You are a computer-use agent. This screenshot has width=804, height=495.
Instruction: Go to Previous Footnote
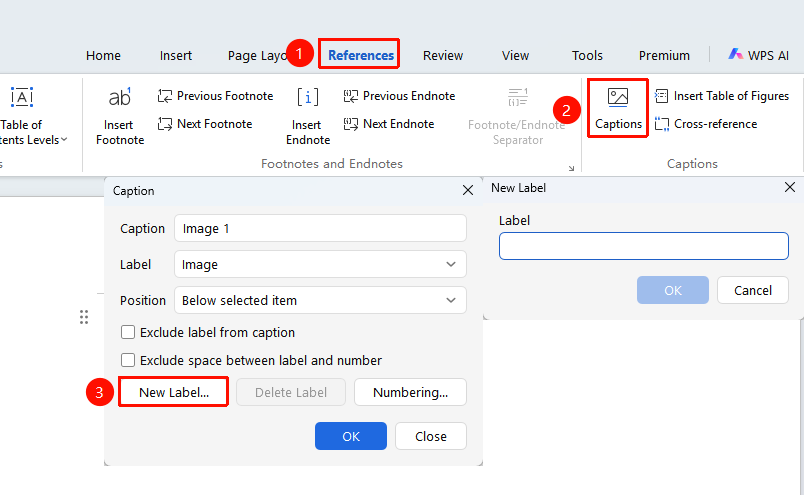(215, 96)
